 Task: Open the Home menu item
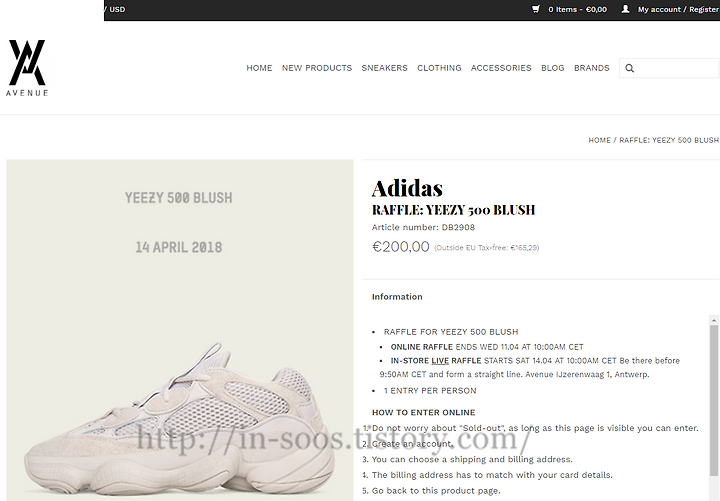pos(259,68)
